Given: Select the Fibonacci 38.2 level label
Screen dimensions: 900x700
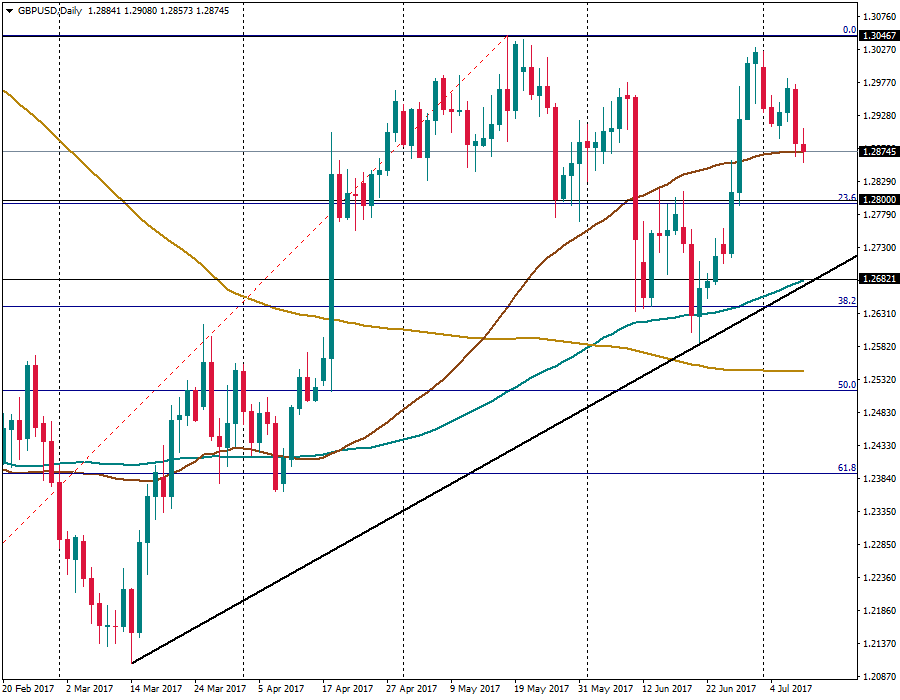Looking at the screenshot, I should pyautogui.click(x=846, y=300).
